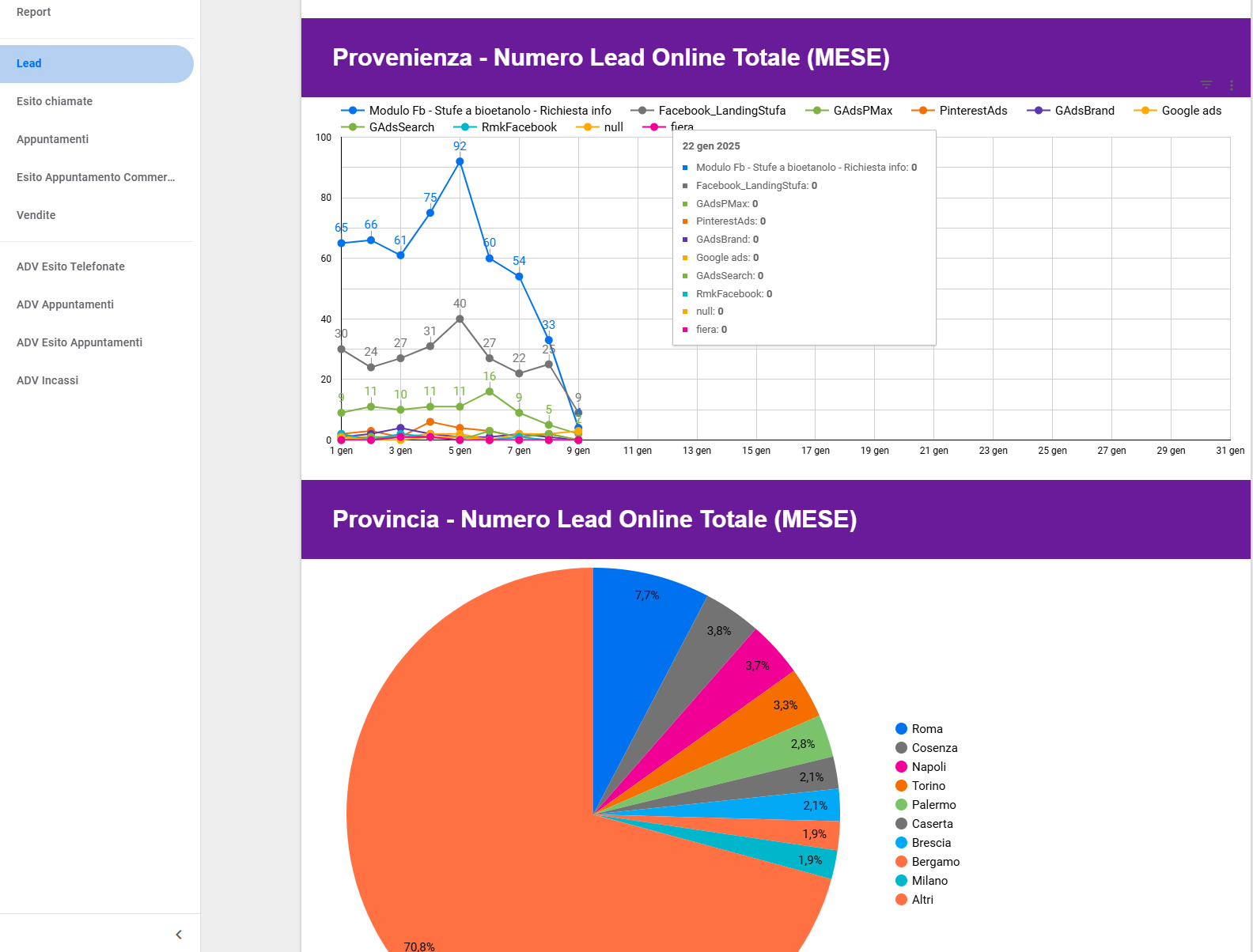This screenshot has width=1253, height=952.
Task: Click the blue data point labeled 75
Action: click(430, 213)
